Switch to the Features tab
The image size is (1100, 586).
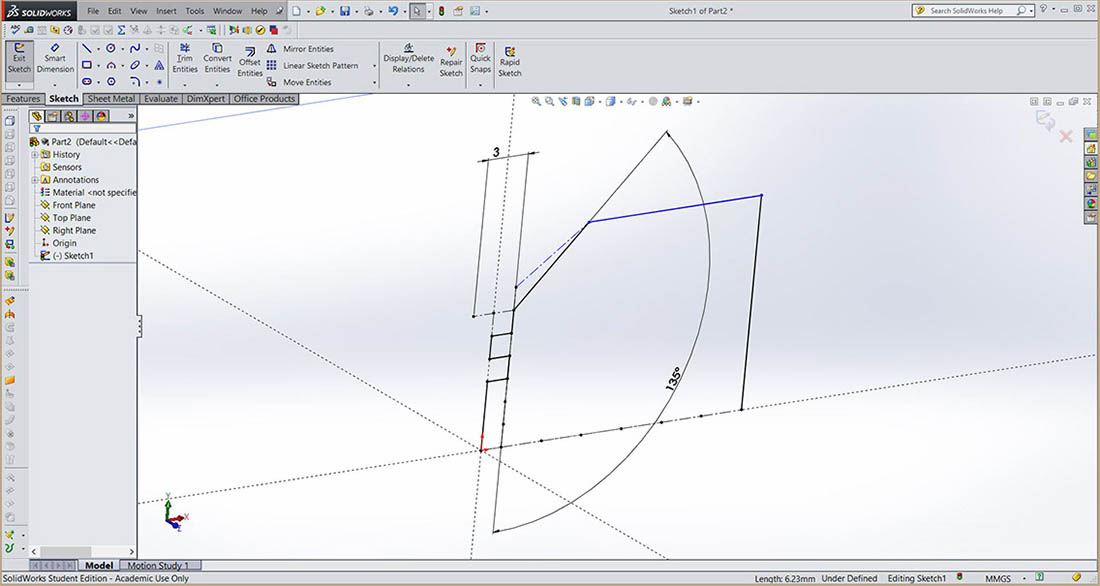[x=23, y=99]
